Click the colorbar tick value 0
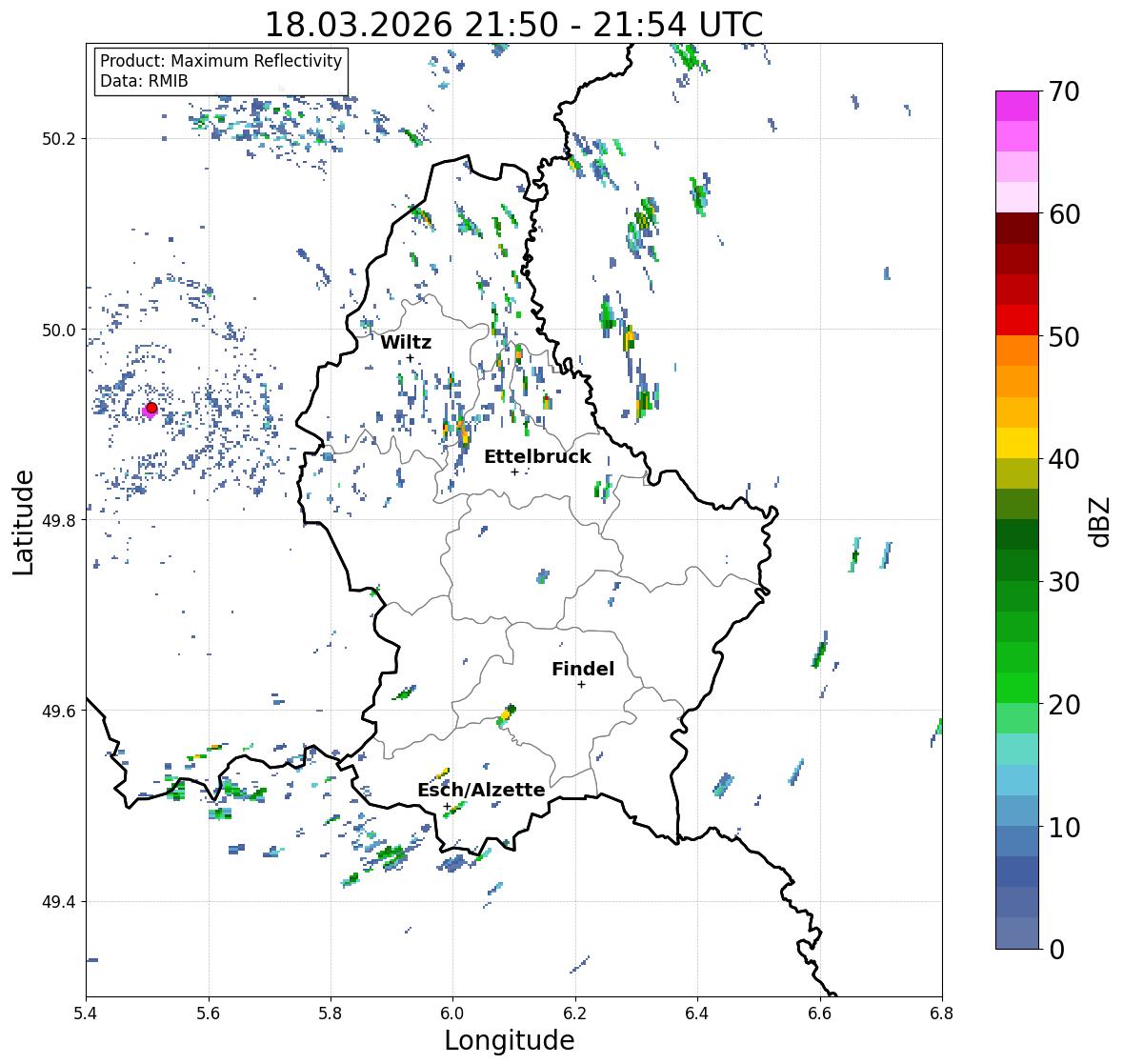Screen dimensions: 1123x1064 click(x=1056, y=950)
